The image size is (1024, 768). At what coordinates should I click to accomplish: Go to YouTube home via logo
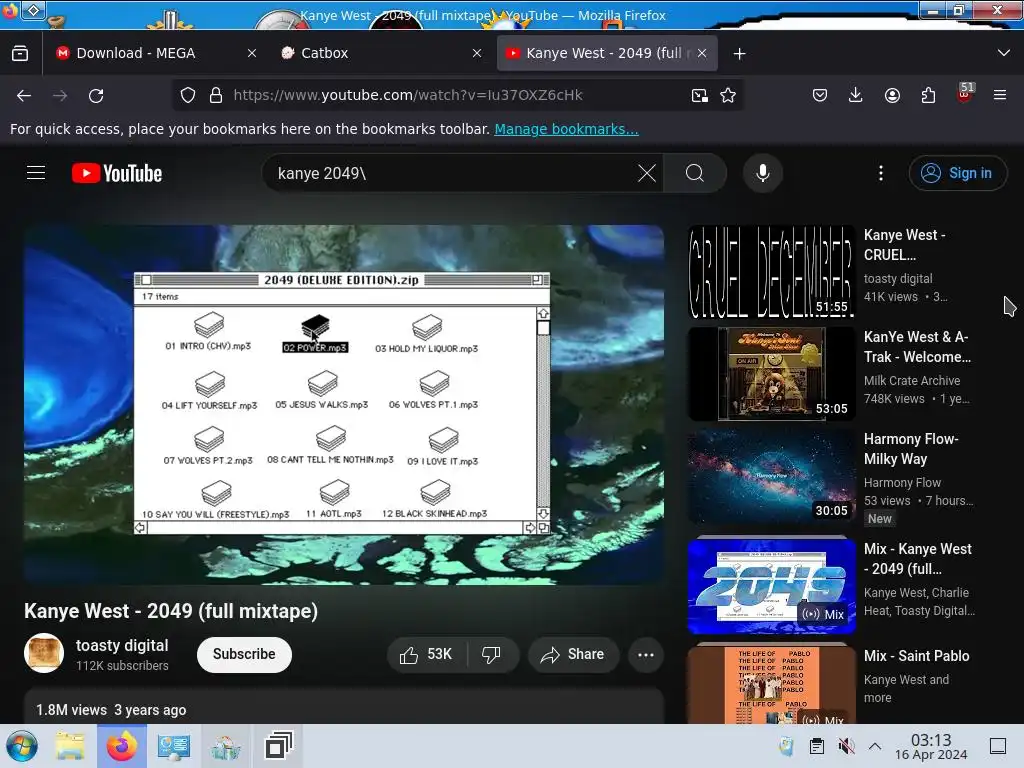117,173
